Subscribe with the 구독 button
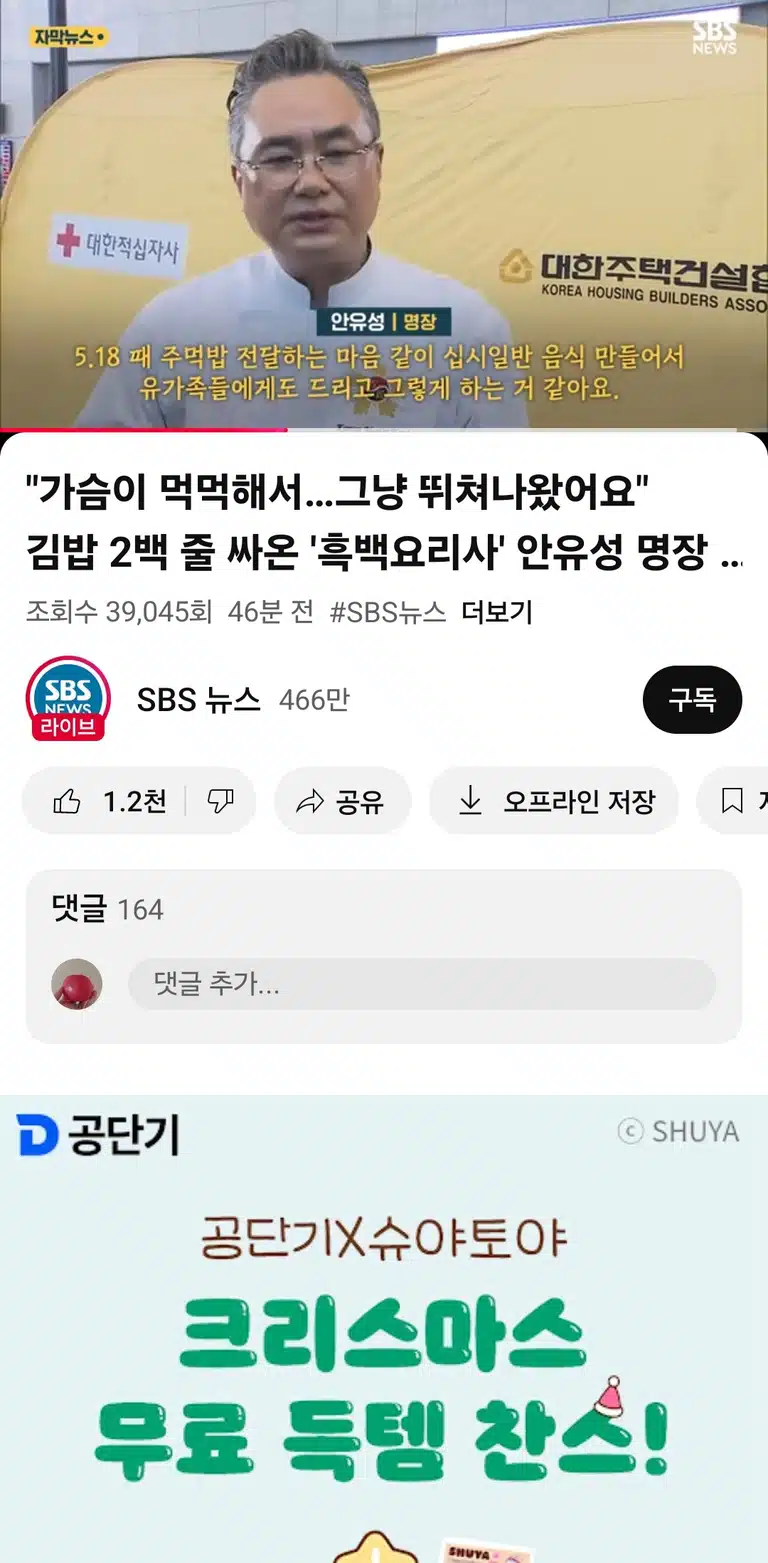This screenshot has height=1563, width=768. pyautogui.click(x=692, y=700)
